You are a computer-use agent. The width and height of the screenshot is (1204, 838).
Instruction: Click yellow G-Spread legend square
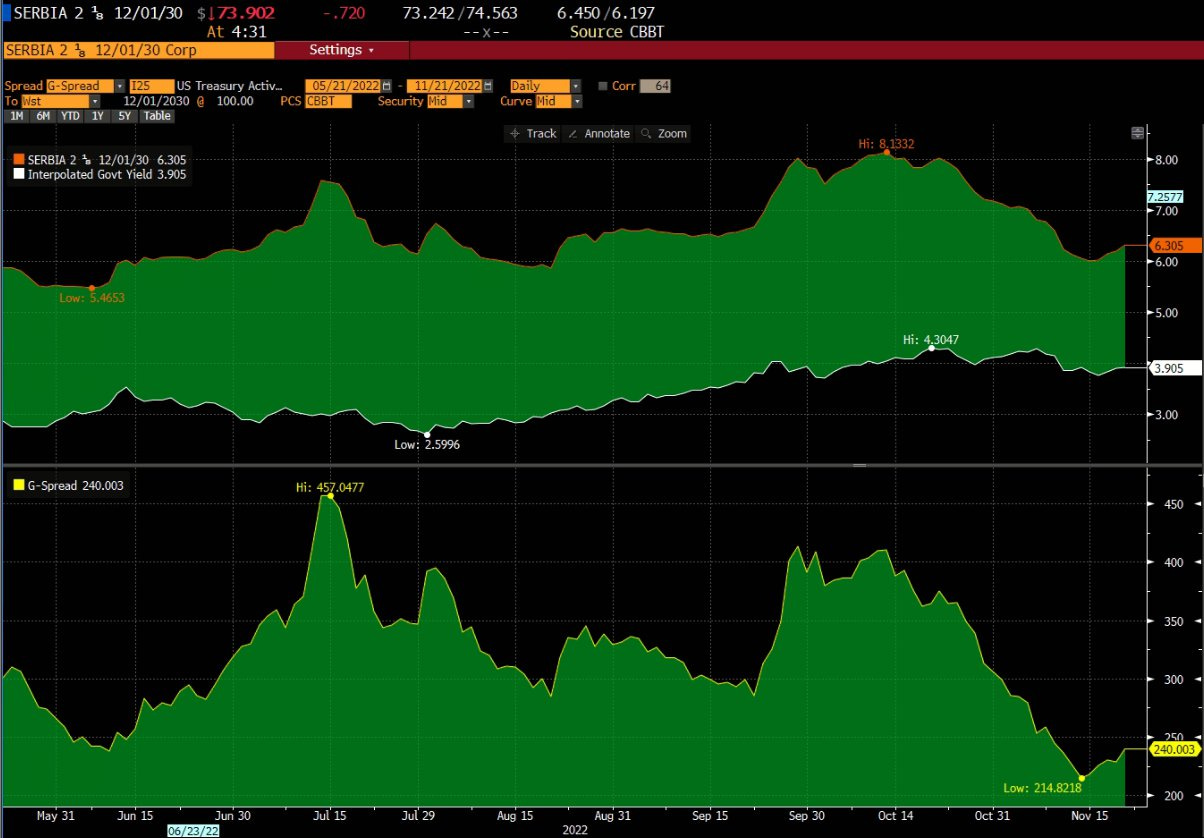tap(18, 486)
